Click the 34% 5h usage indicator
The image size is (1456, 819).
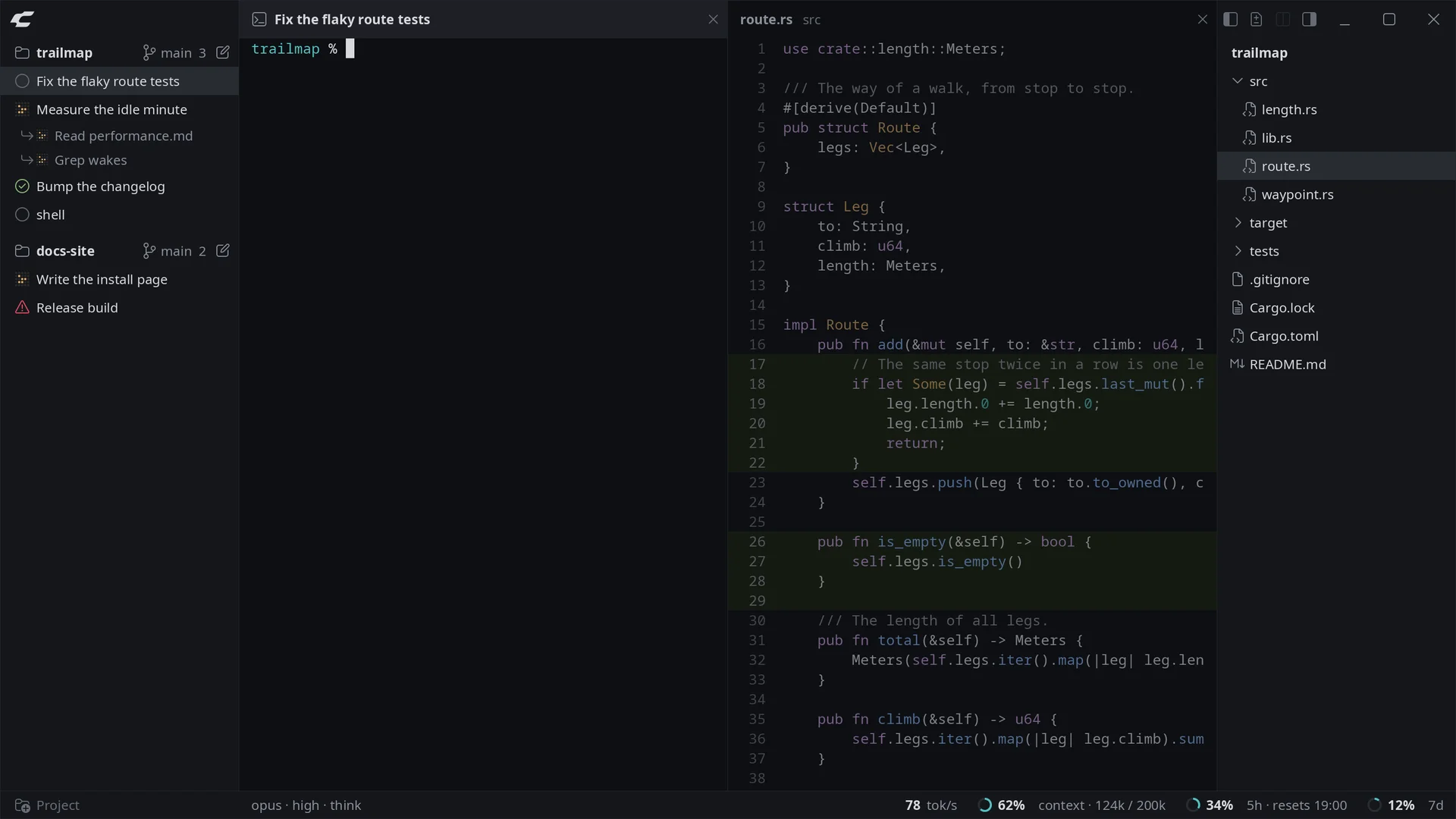point(1266,805)
